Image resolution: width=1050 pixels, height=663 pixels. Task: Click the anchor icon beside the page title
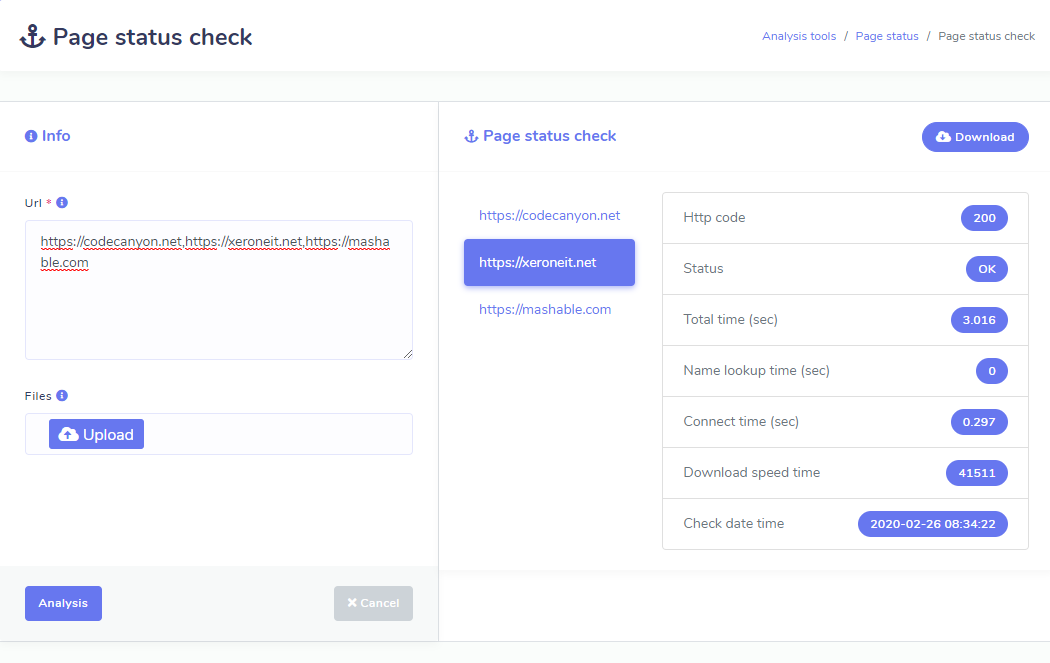tap(32, 38)
